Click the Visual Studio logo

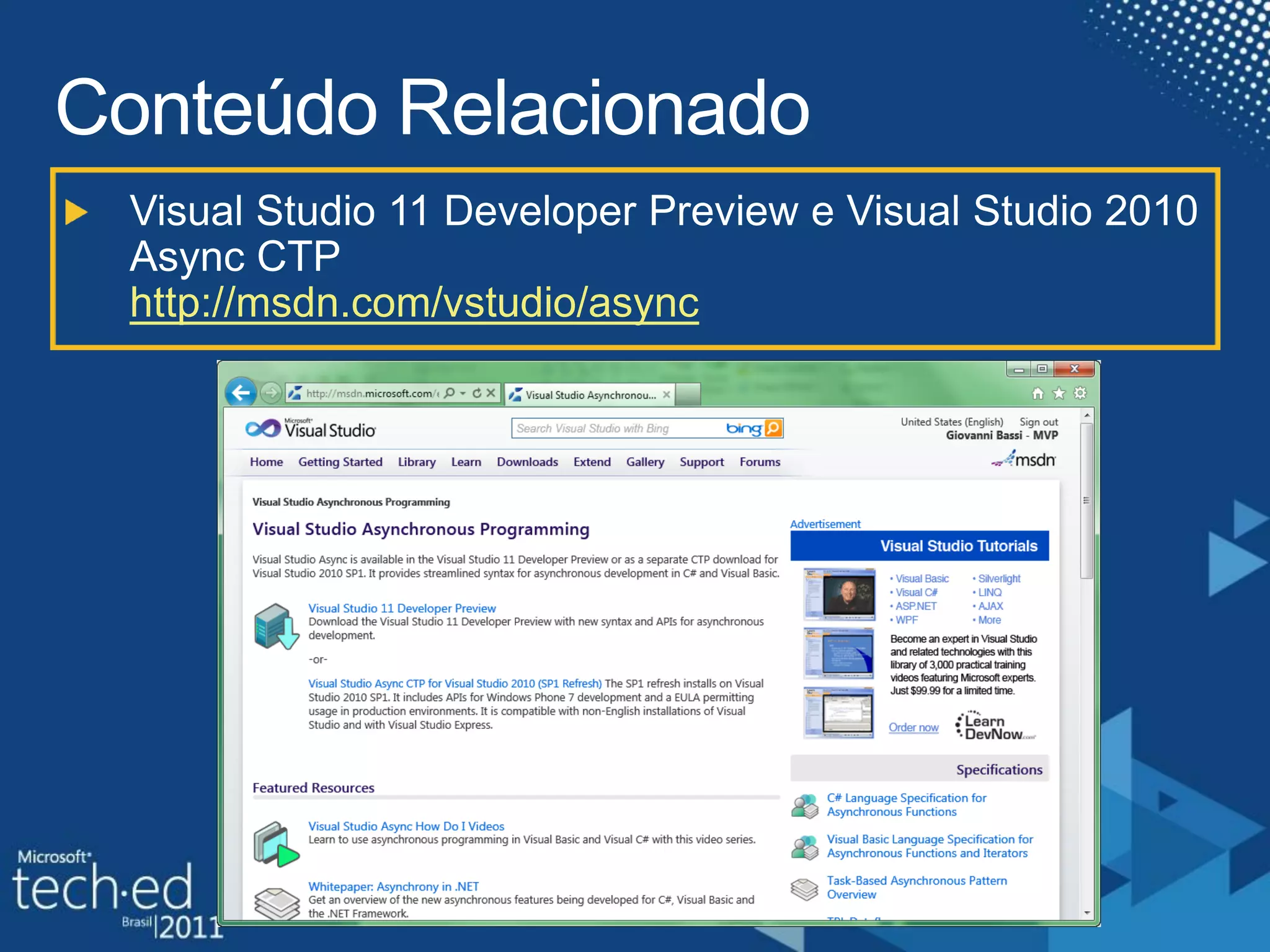[310, 428]
